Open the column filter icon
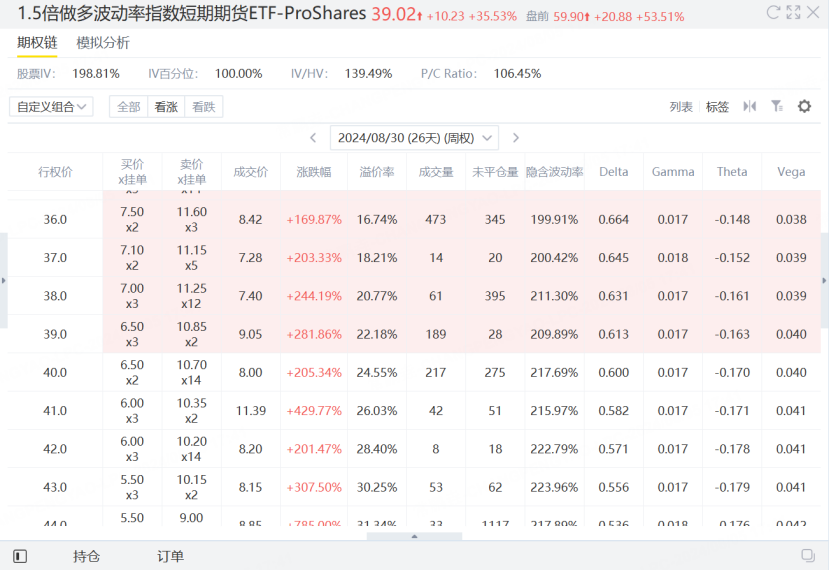This screenshot has height=570, width=830. click(777, 106)
